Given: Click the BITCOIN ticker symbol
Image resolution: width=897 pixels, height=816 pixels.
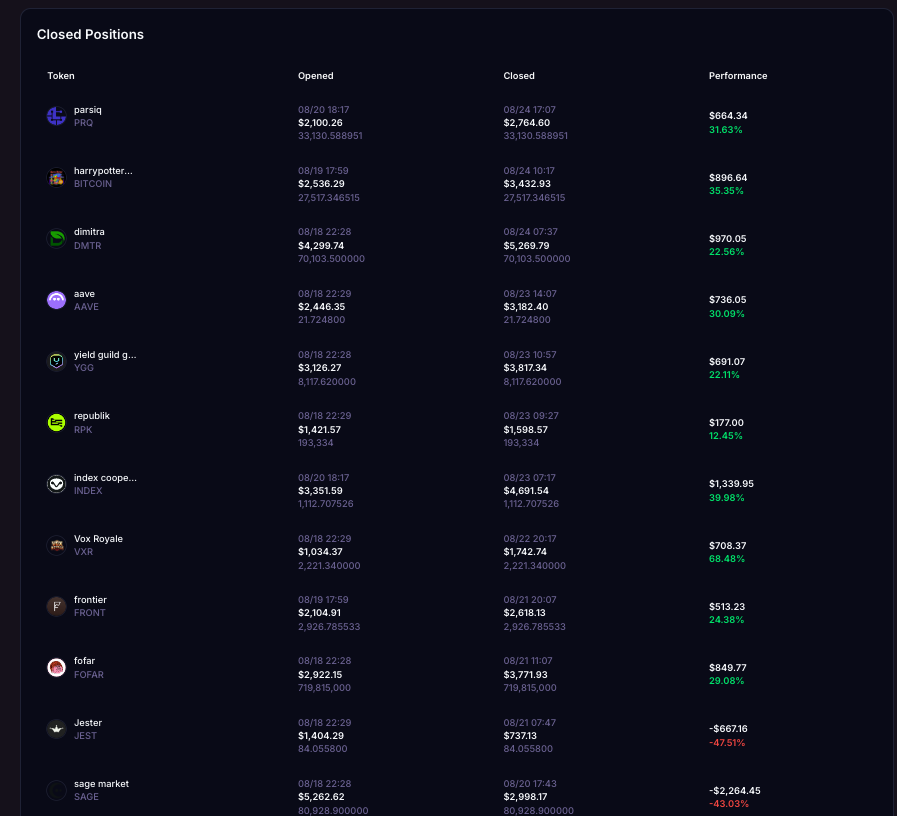Looking at the screenshot, I should point(93,184).
